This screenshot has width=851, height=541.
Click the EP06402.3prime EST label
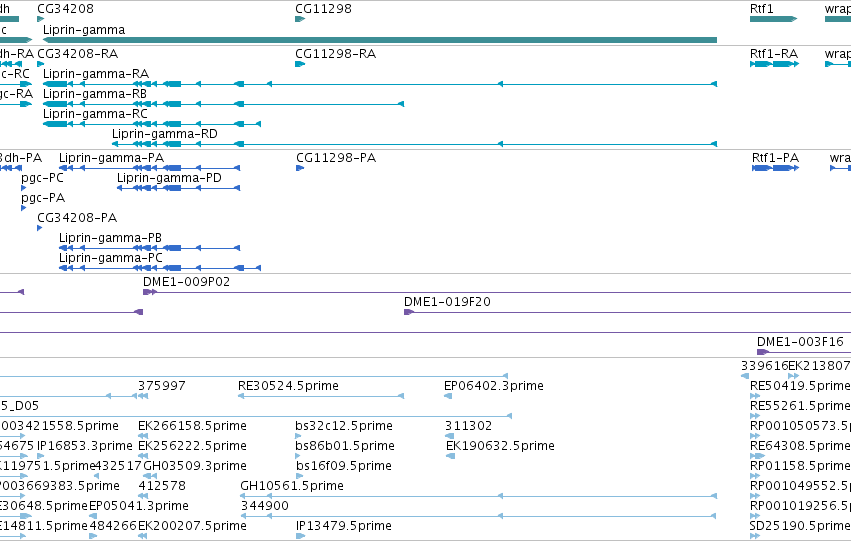[494, 386]
